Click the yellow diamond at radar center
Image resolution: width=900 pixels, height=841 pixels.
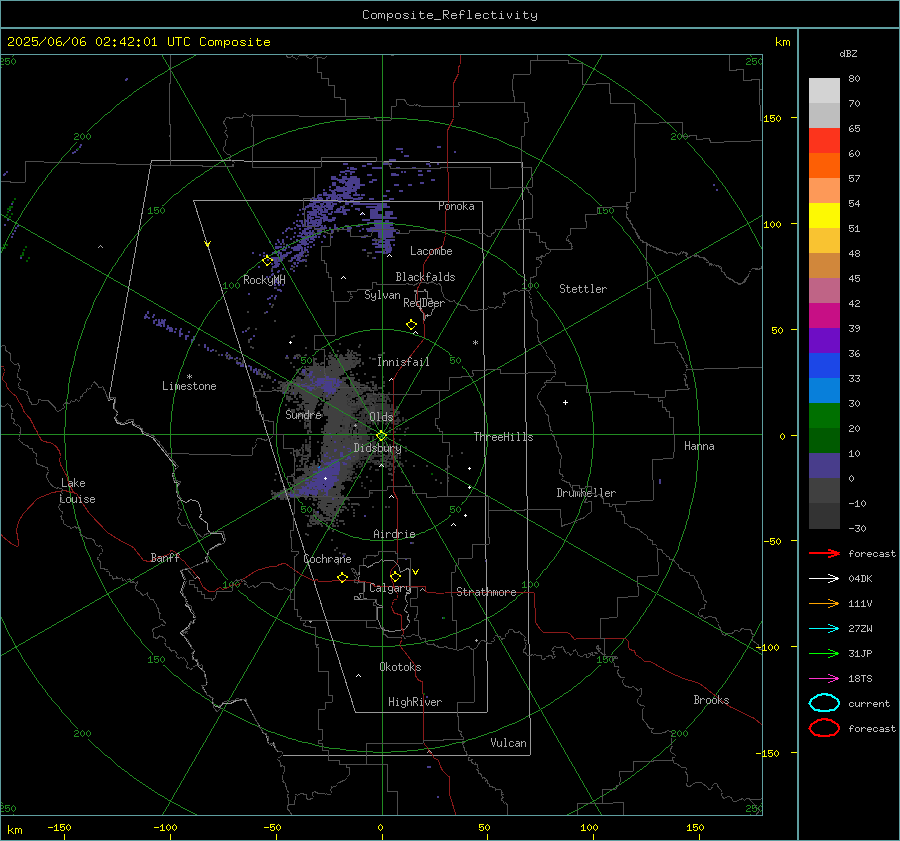[x=381, y=436]
